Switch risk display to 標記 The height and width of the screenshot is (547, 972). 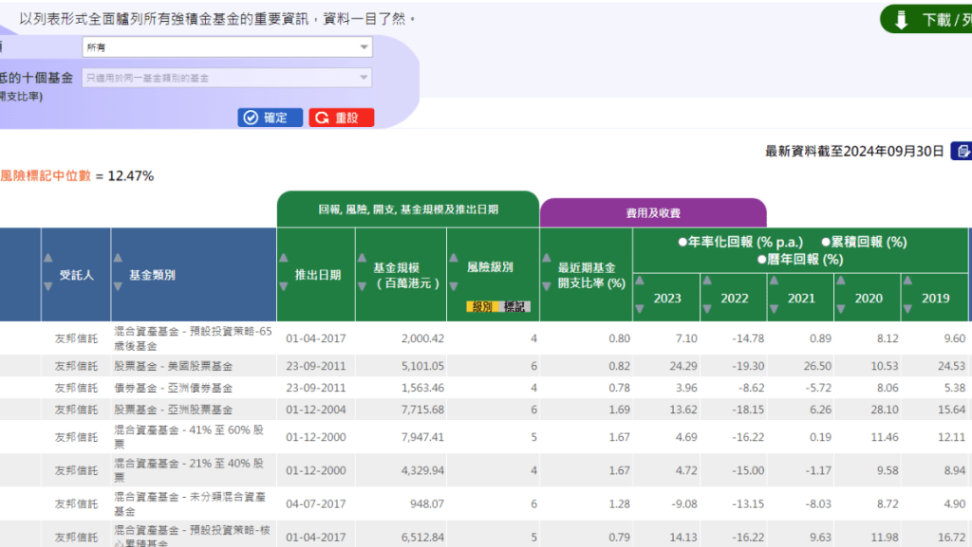point(515,307)
